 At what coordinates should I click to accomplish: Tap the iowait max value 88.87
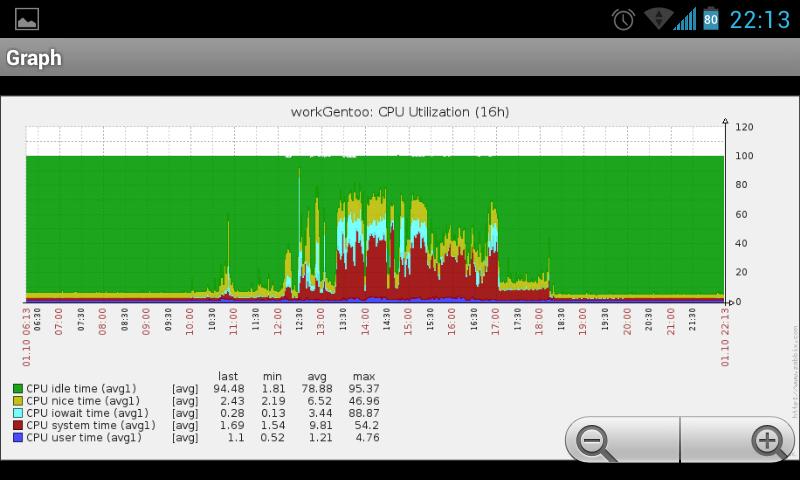364,413
